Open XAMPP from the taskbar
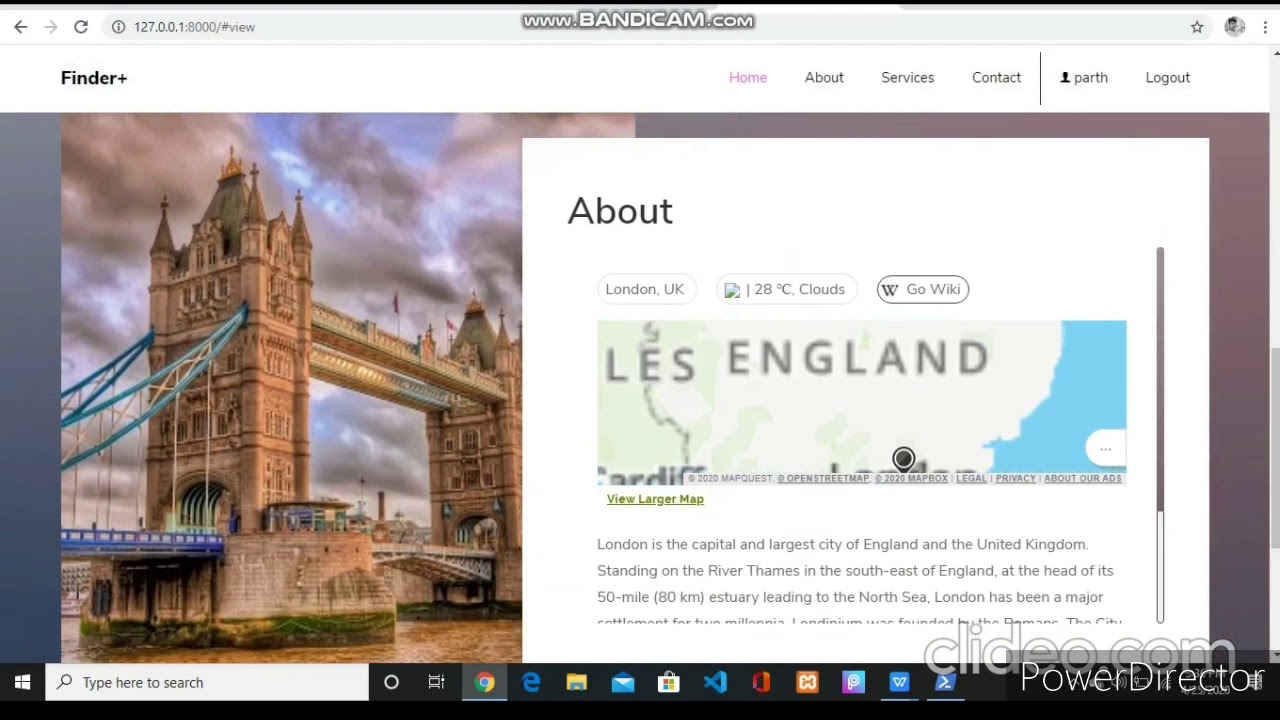The image size is (1280, 720). (807, 682)
